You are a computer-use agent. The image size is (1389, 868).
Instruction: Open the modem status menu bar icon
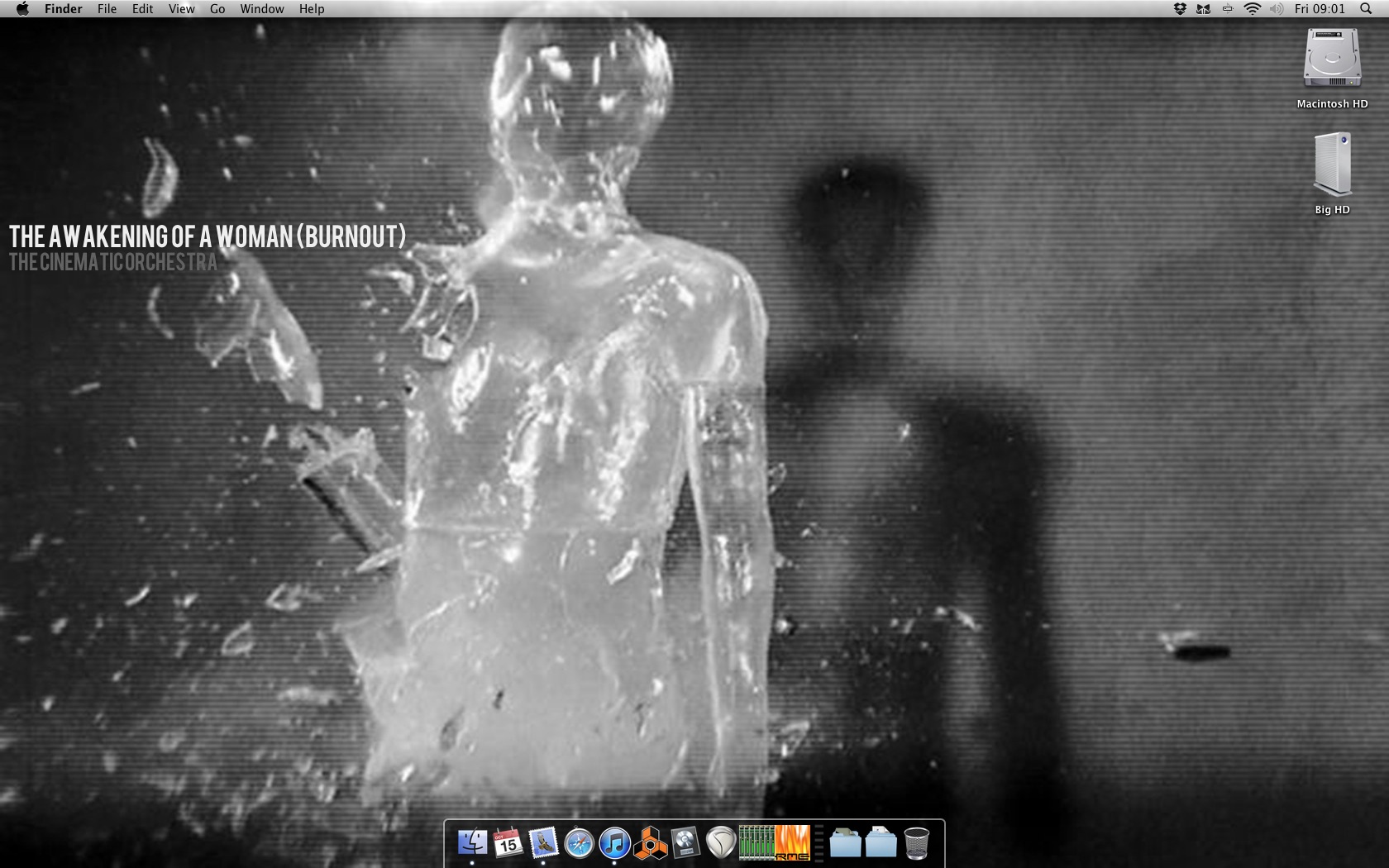coord(1228,9)
